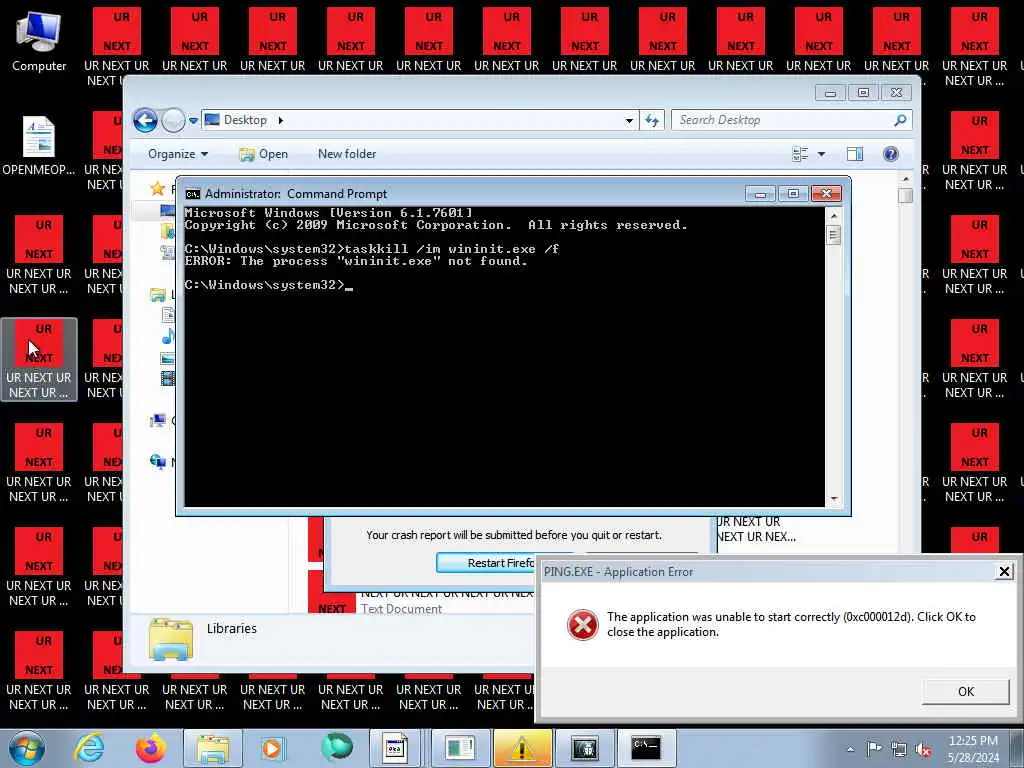Expand the address bar previous locations dropdown

pos(629,120)
